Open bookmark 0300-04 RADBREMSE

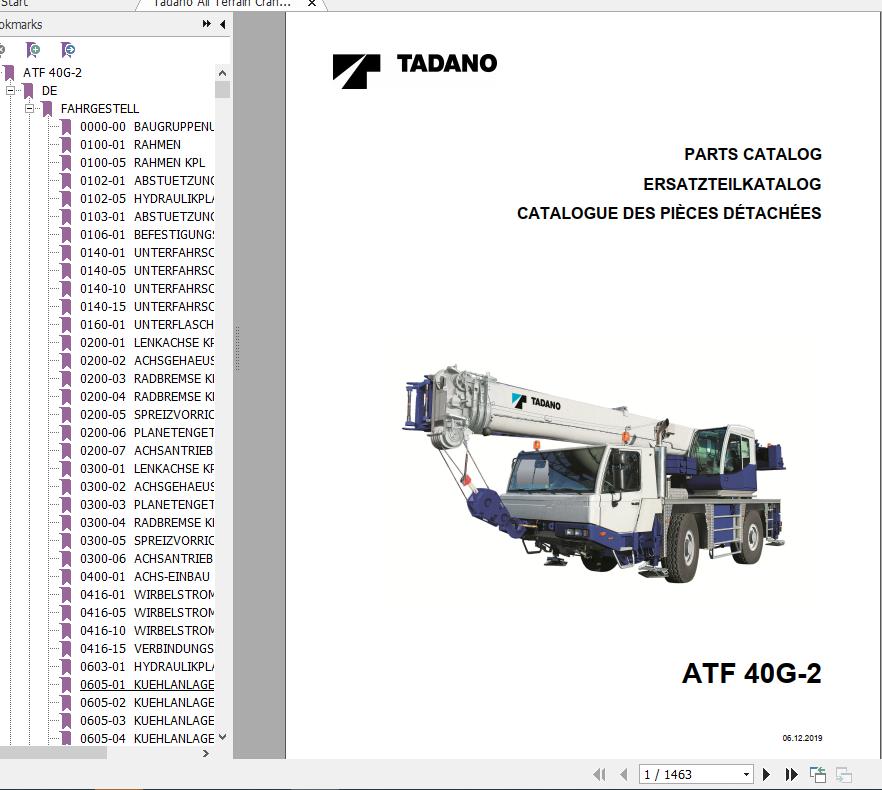click(146, 523)
